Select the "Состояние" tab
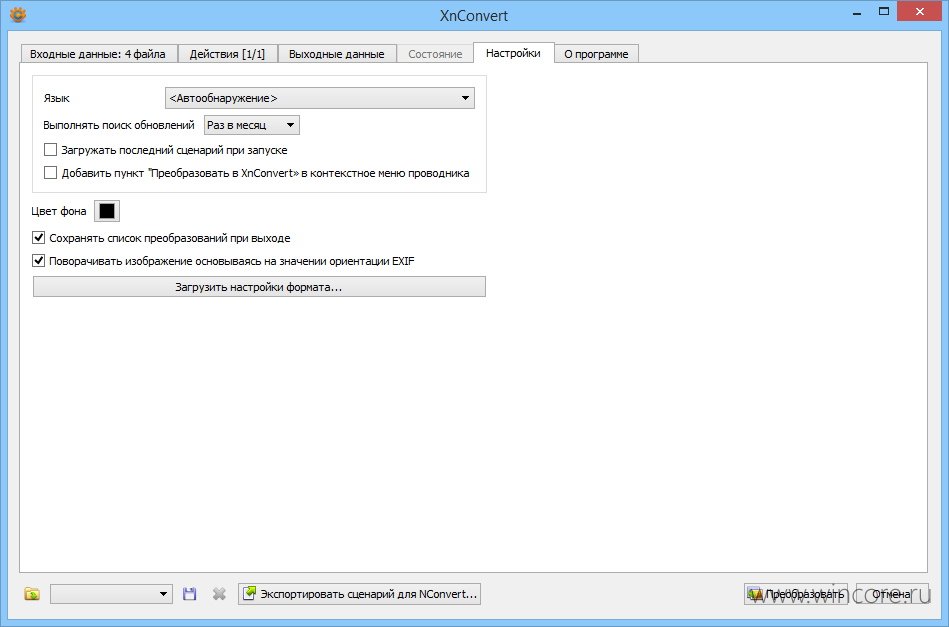Screen dimensions: 949x627 tap(435, 54)
